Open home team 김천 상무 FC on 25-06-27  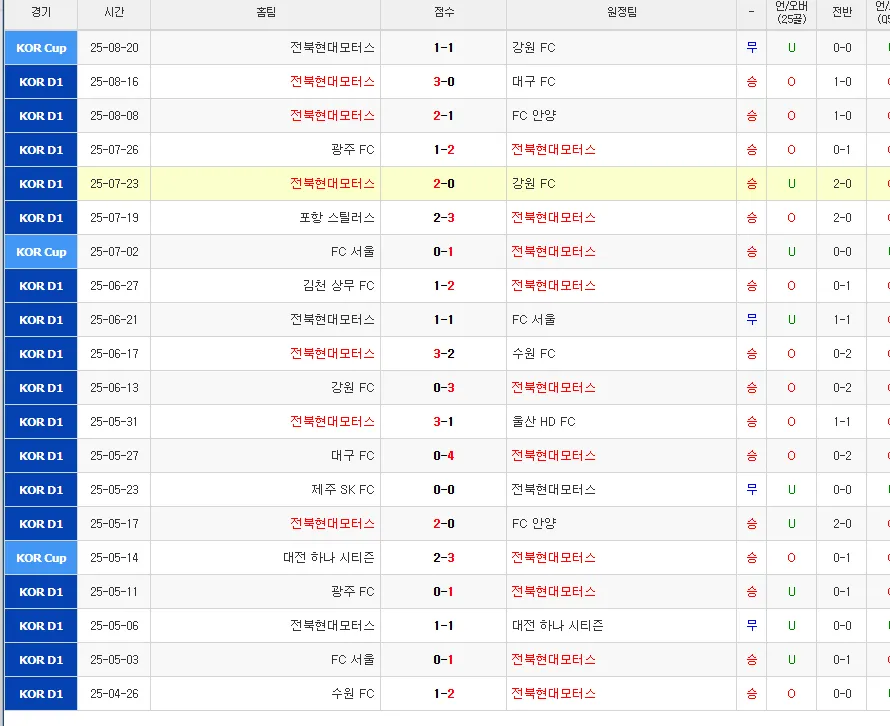tap(339, 286)
